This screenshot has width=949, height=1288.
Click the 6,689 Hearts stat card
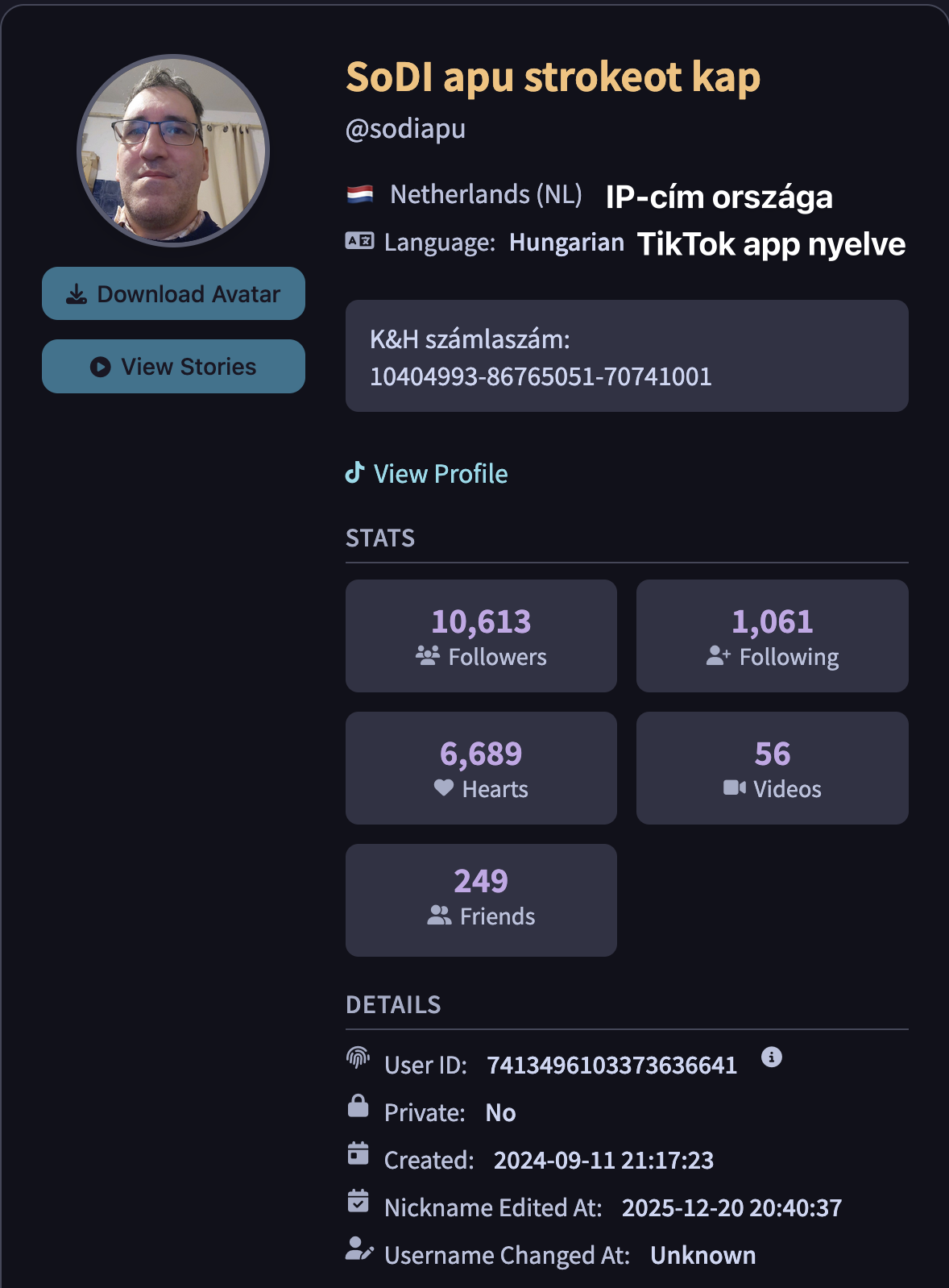click(481, 768)
